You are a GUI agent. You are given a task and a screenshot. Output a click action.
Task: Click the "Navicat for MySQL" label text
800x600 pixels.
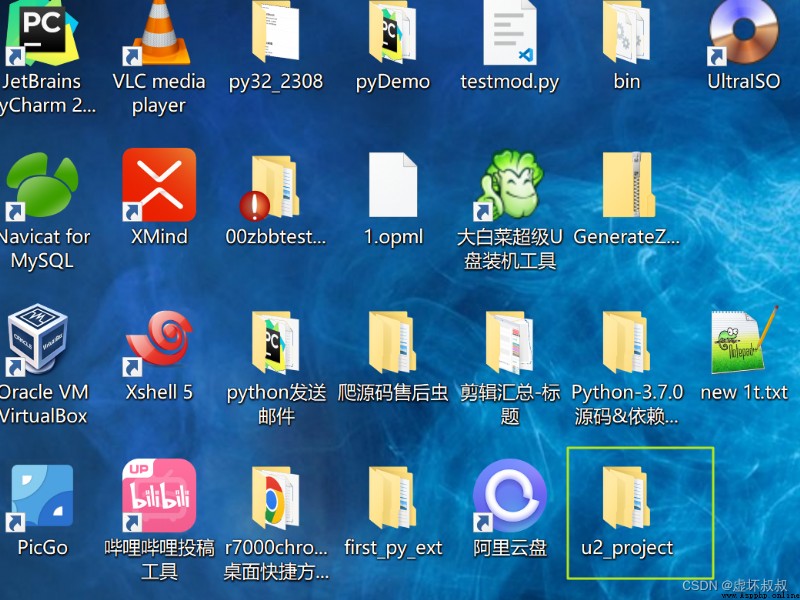(43, 249)
